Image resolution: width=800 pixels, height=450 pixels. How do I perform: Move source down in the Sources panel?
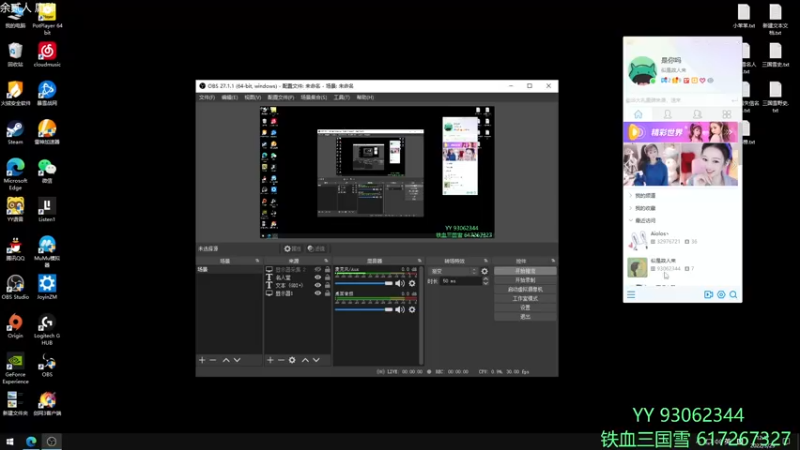click(316, 360)
